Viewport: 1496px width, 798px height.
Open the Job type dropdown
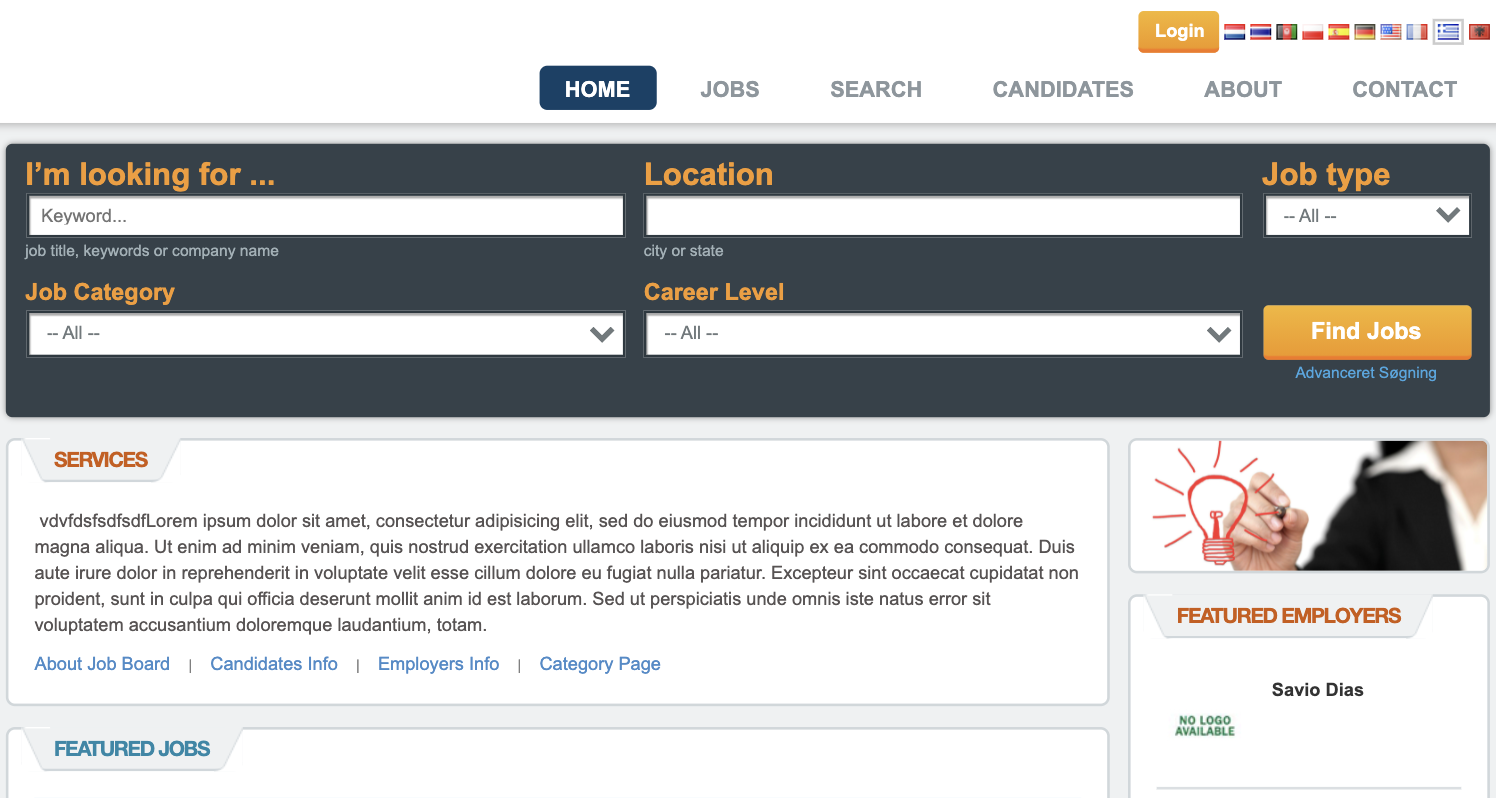coord(1367,216)
